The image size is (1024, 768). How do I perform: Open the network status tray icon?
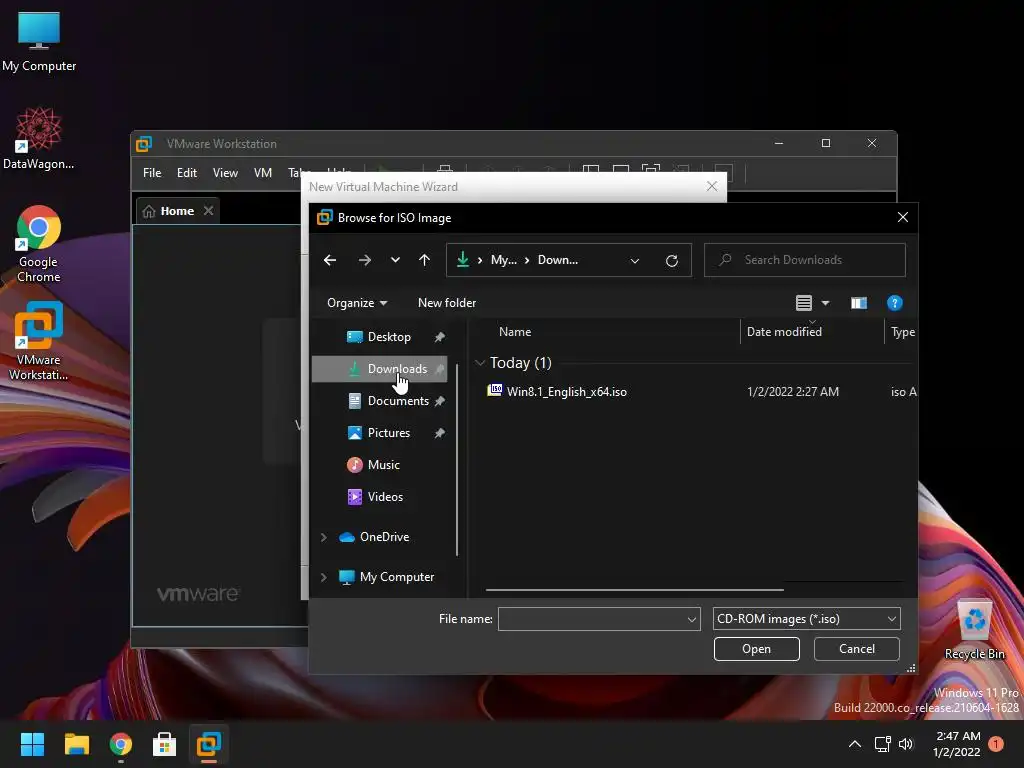[x=883, y=744]
